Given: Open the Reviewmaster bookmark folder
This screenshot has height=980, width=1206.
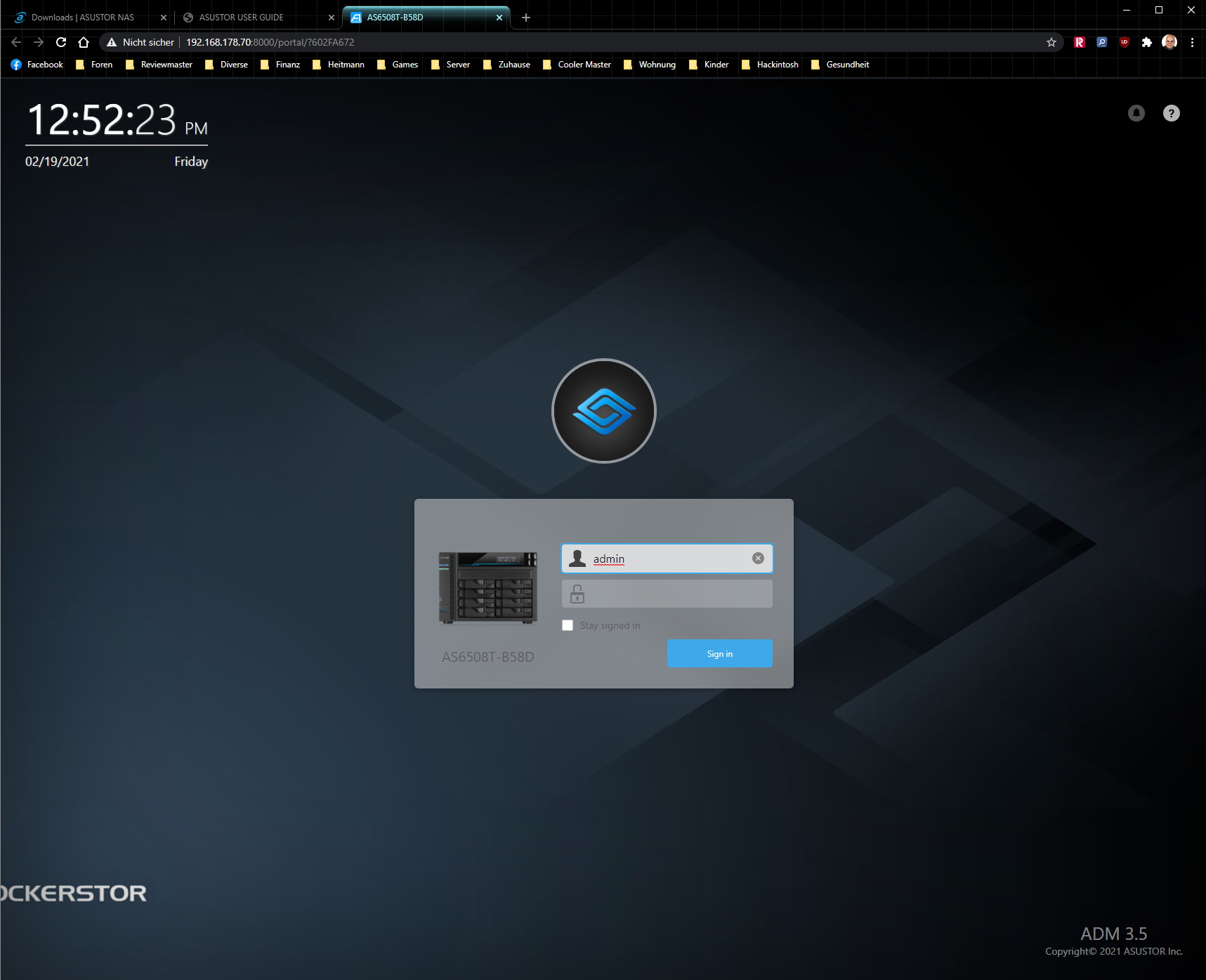Looking at the screenshot, I should (x=159, y=65).
